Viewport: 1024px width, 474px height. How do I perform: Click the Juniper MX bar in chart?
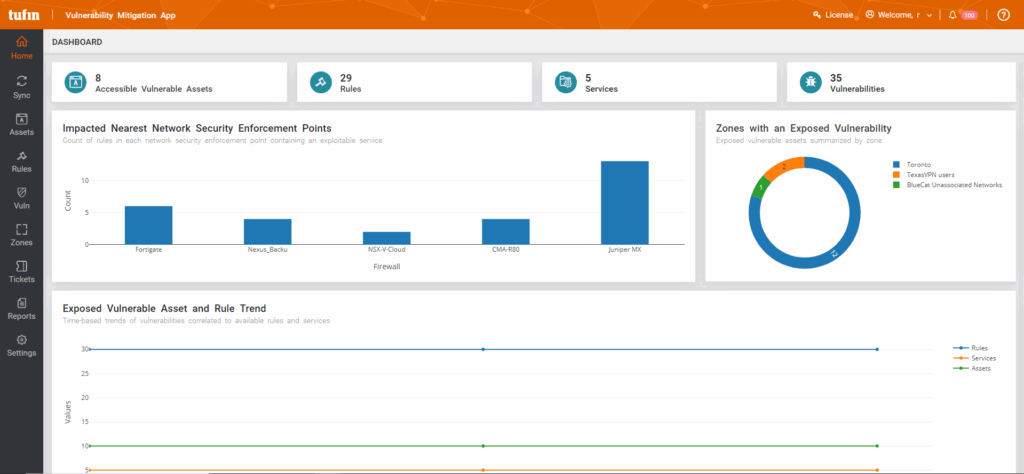point(624,202)
